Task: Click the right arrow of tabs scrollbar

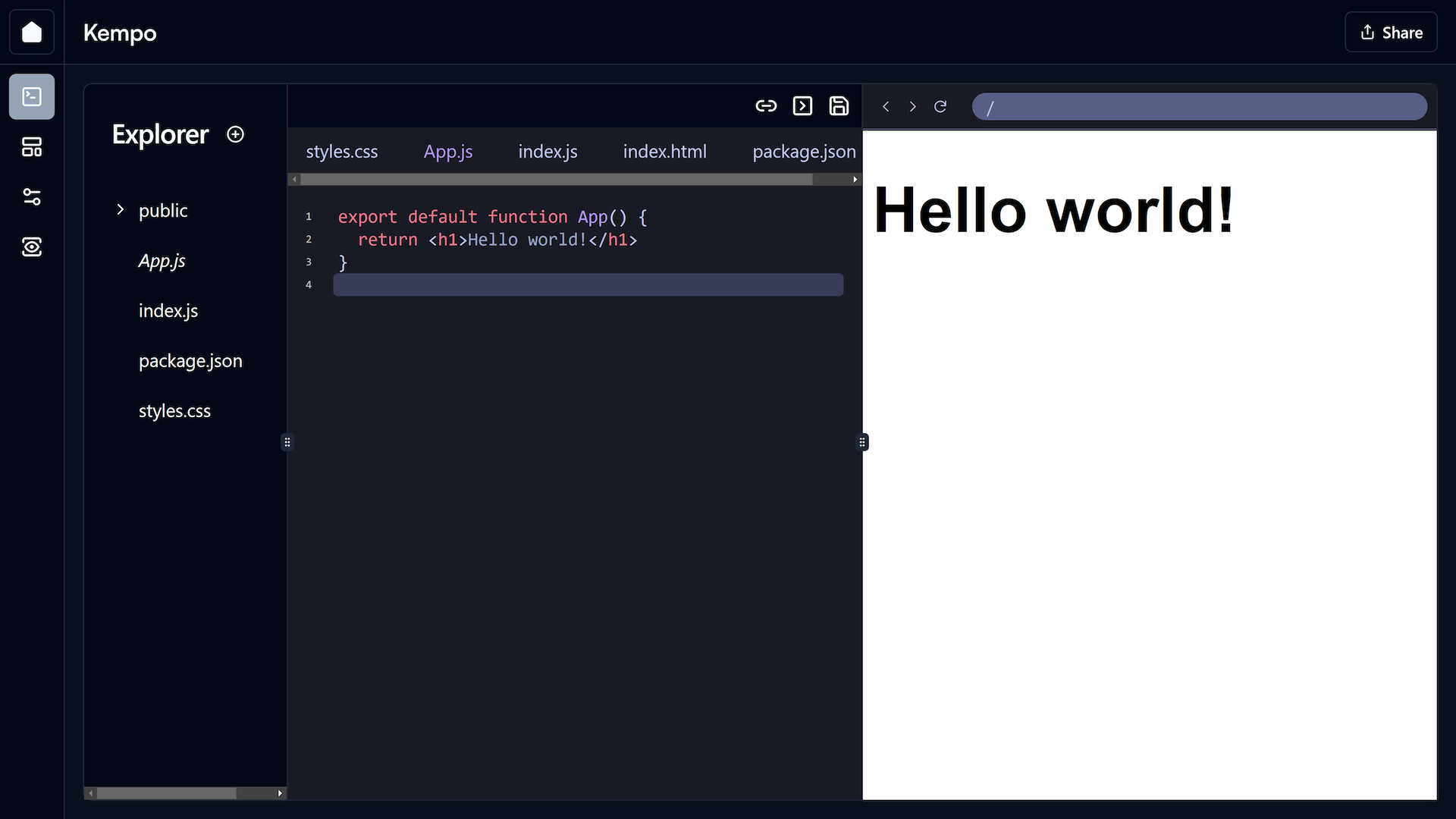Action: (855, 180)
